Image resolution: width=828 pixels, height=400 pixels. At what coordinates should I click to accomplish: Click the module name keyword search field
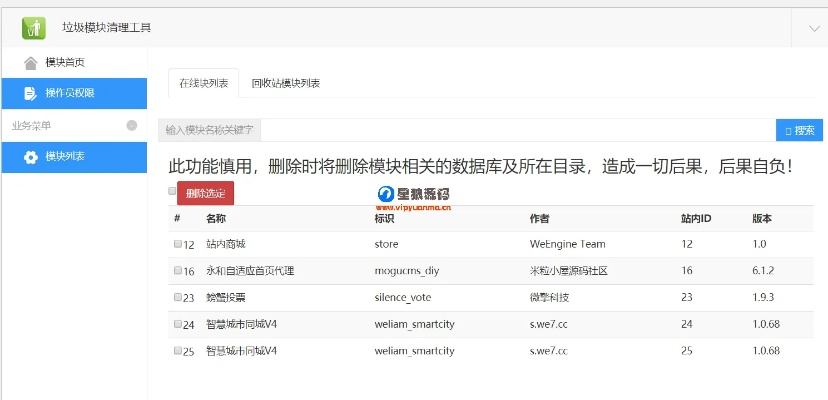click(519, 131)
